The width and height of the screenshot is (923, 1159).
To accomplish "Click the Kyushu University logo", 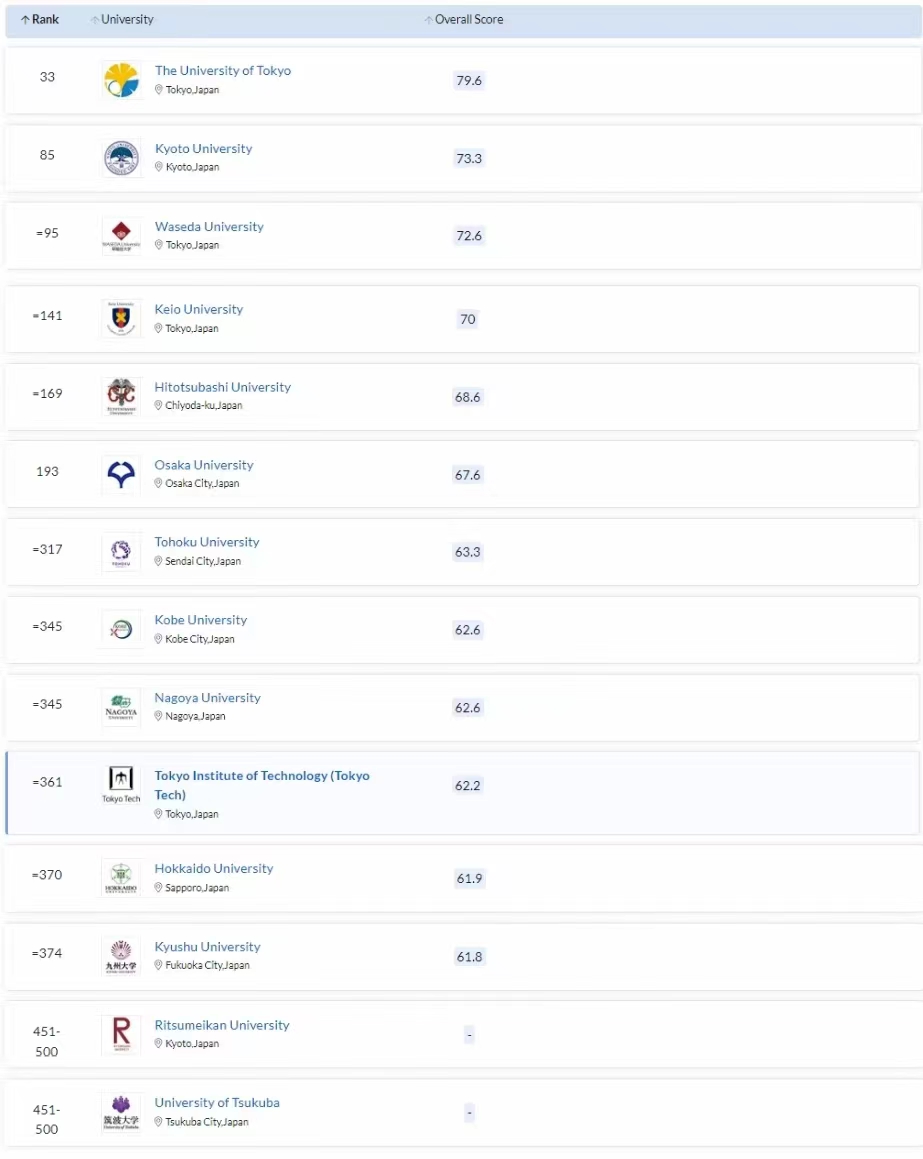I will coord(121,956).
